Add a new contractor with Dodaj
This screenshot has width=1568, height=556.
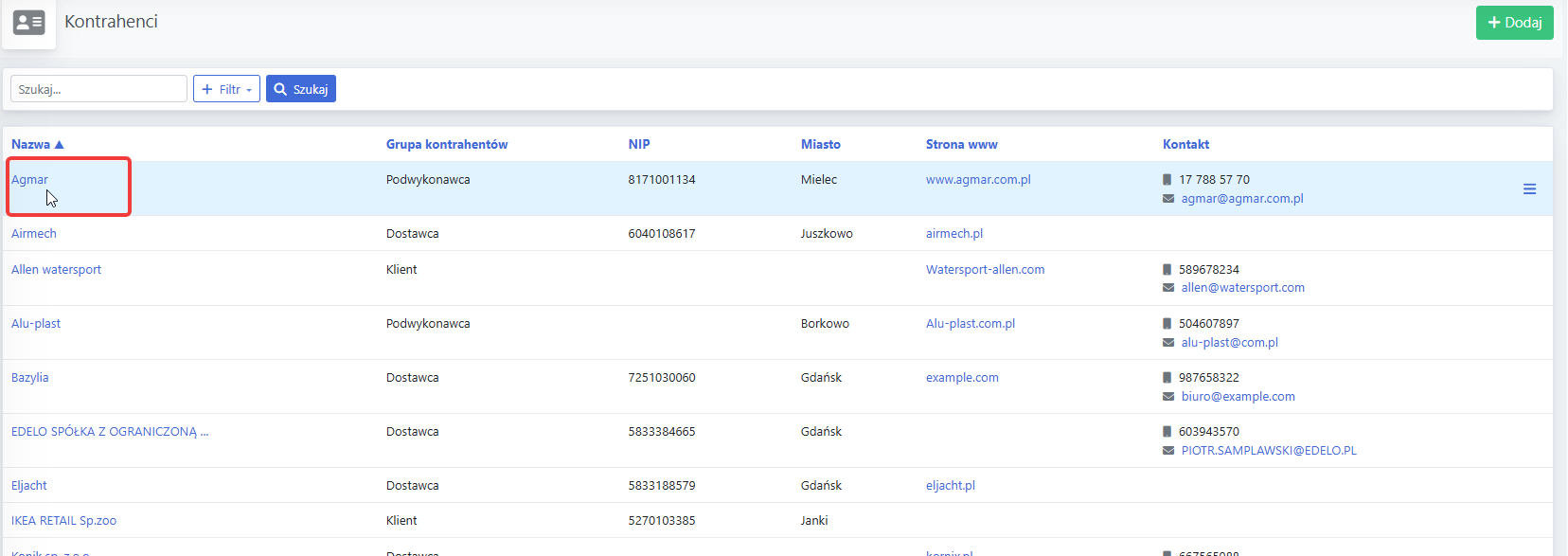(1514, 23)
